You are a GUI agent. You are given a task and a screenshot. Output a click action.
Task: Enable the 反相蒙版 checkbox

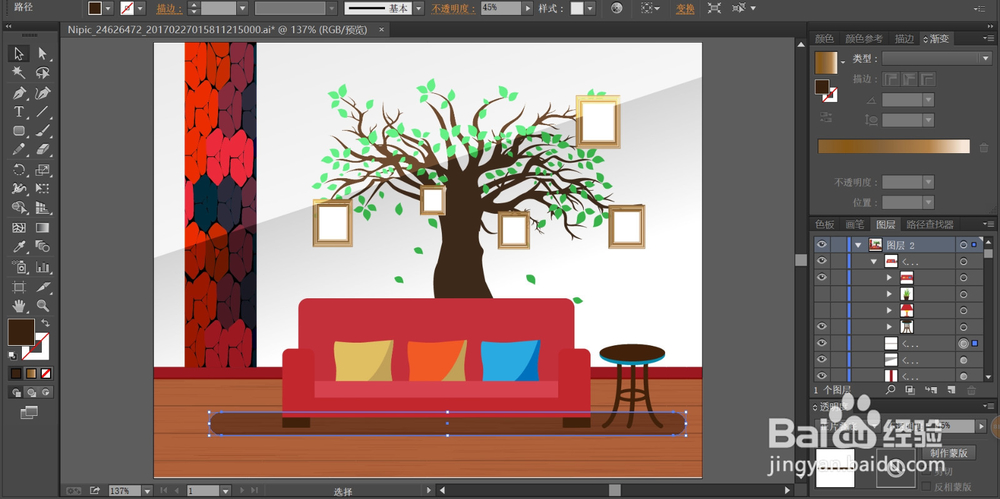[927, 486]
